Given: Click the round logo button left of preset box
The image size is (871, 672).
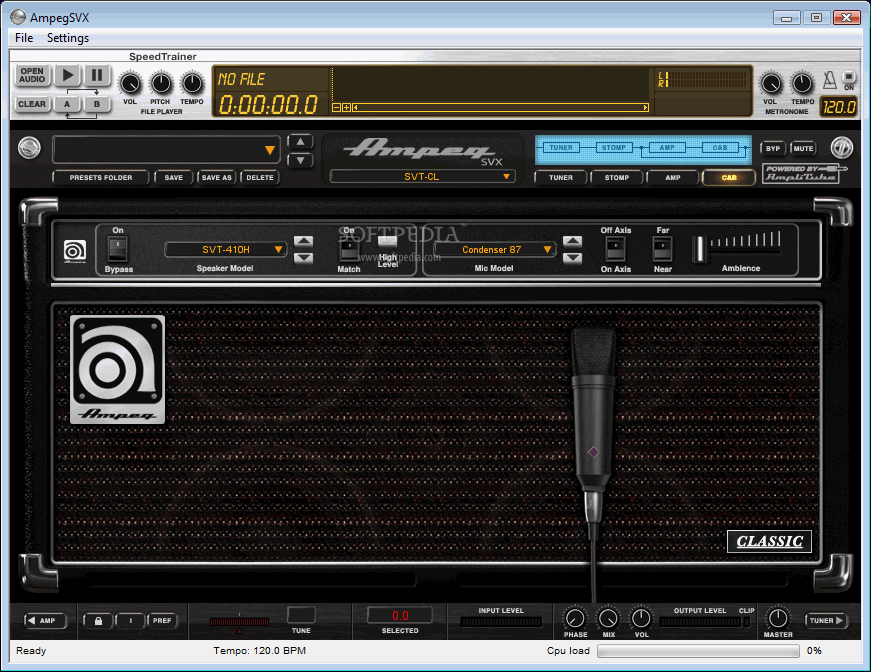Looking at the screenshot, I should 29,148.
